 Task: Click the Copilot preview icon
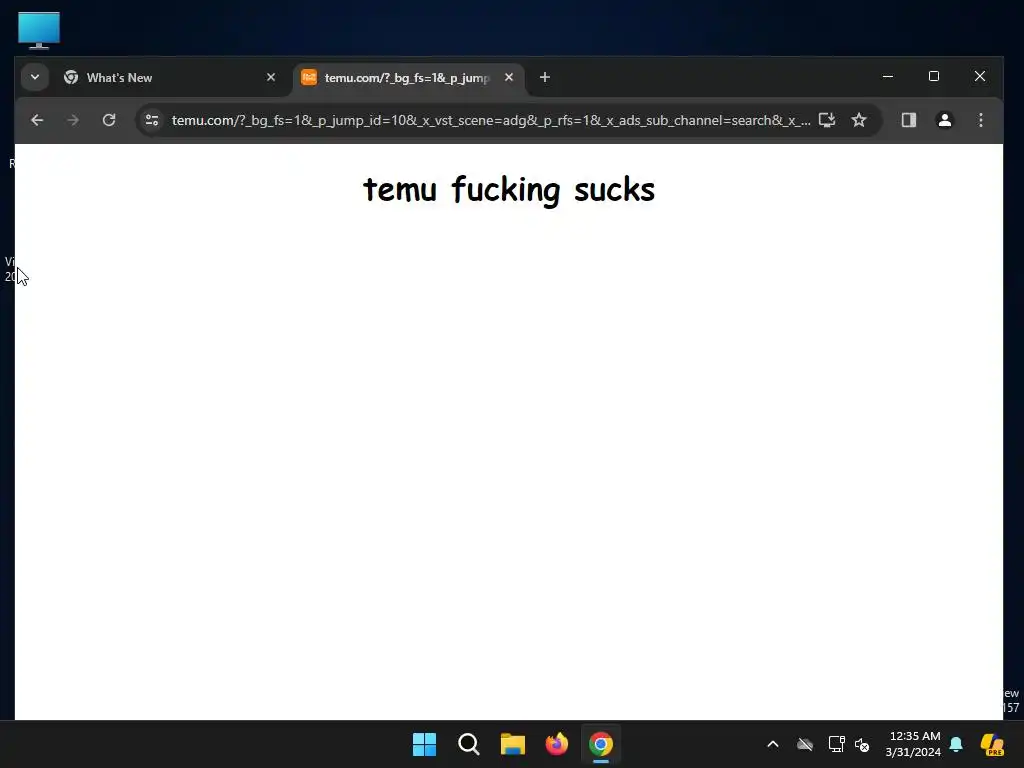point(992,744)
